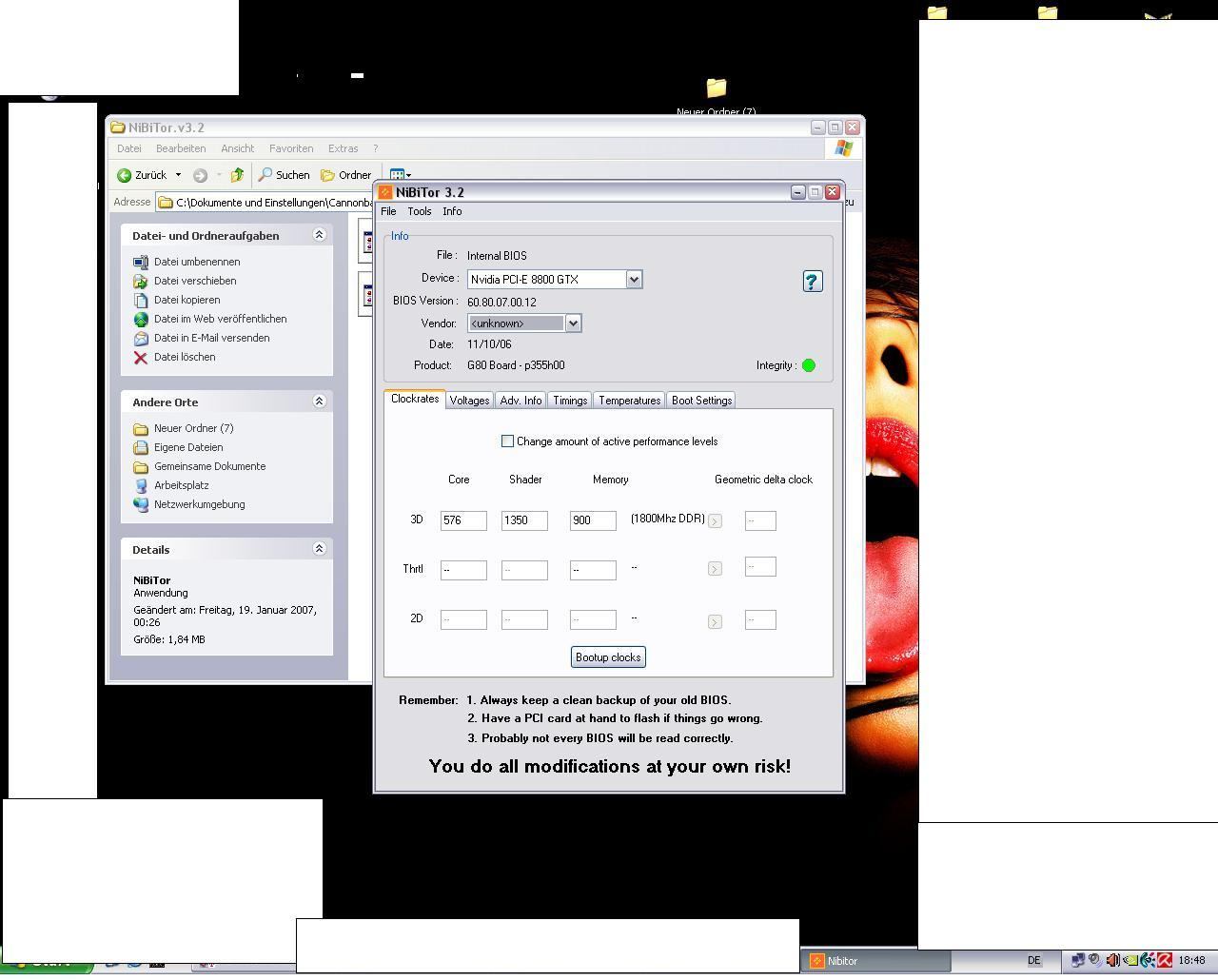Screen dimensions: 1218x980
Task: Click the Zurück back arrow icon
Action: tap(124, 175)
